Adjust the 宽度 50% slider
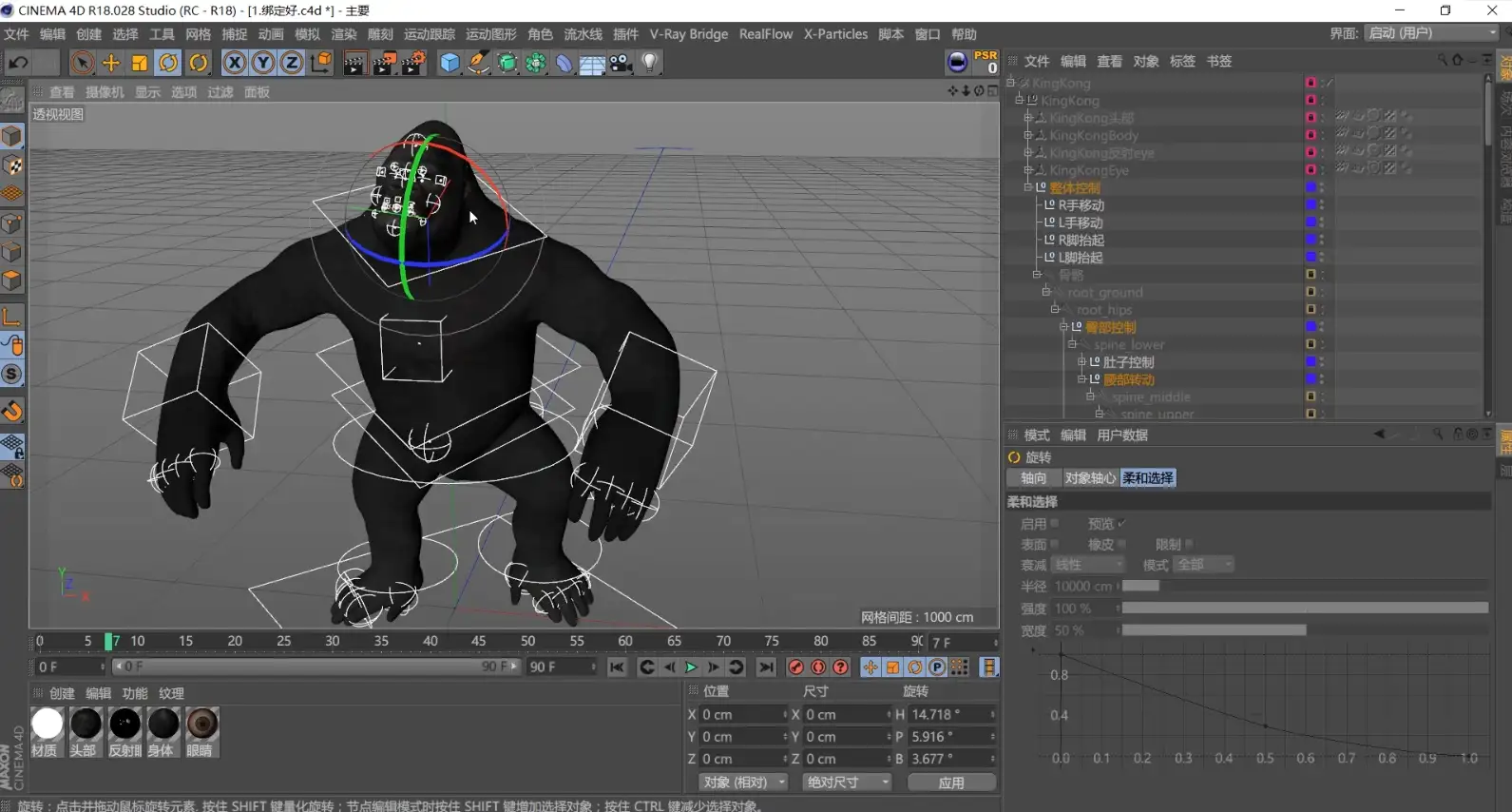 pyautogui.click(x=1304, y=630)
